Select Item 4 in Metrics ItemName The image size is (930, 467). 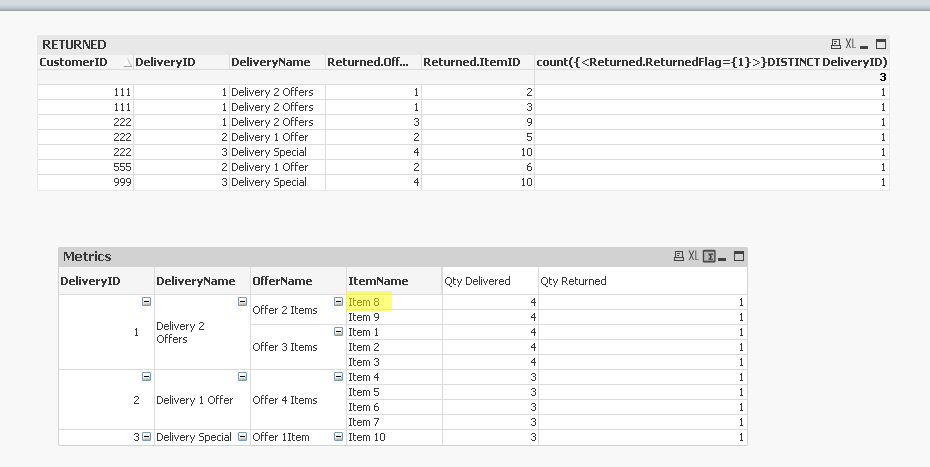click(x=394, y=377)
